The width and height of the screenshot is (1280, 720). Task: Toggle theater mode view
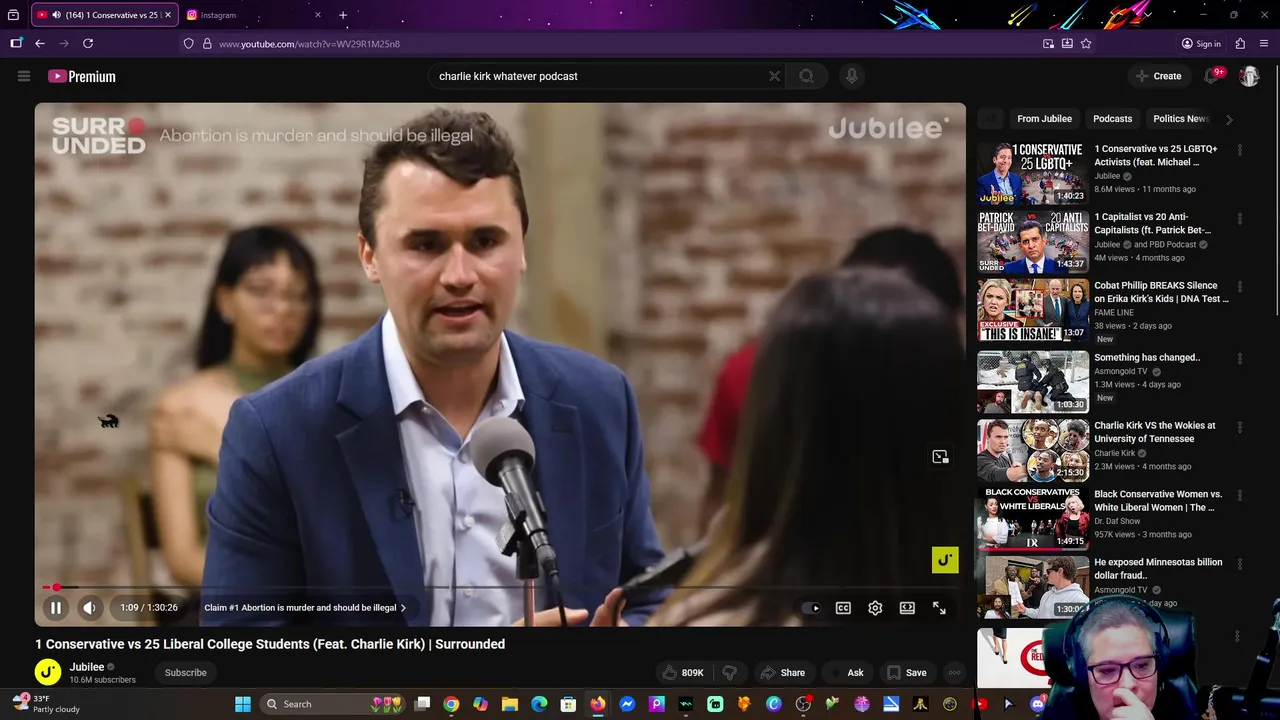pyautogui.click(x=907, y=608)
